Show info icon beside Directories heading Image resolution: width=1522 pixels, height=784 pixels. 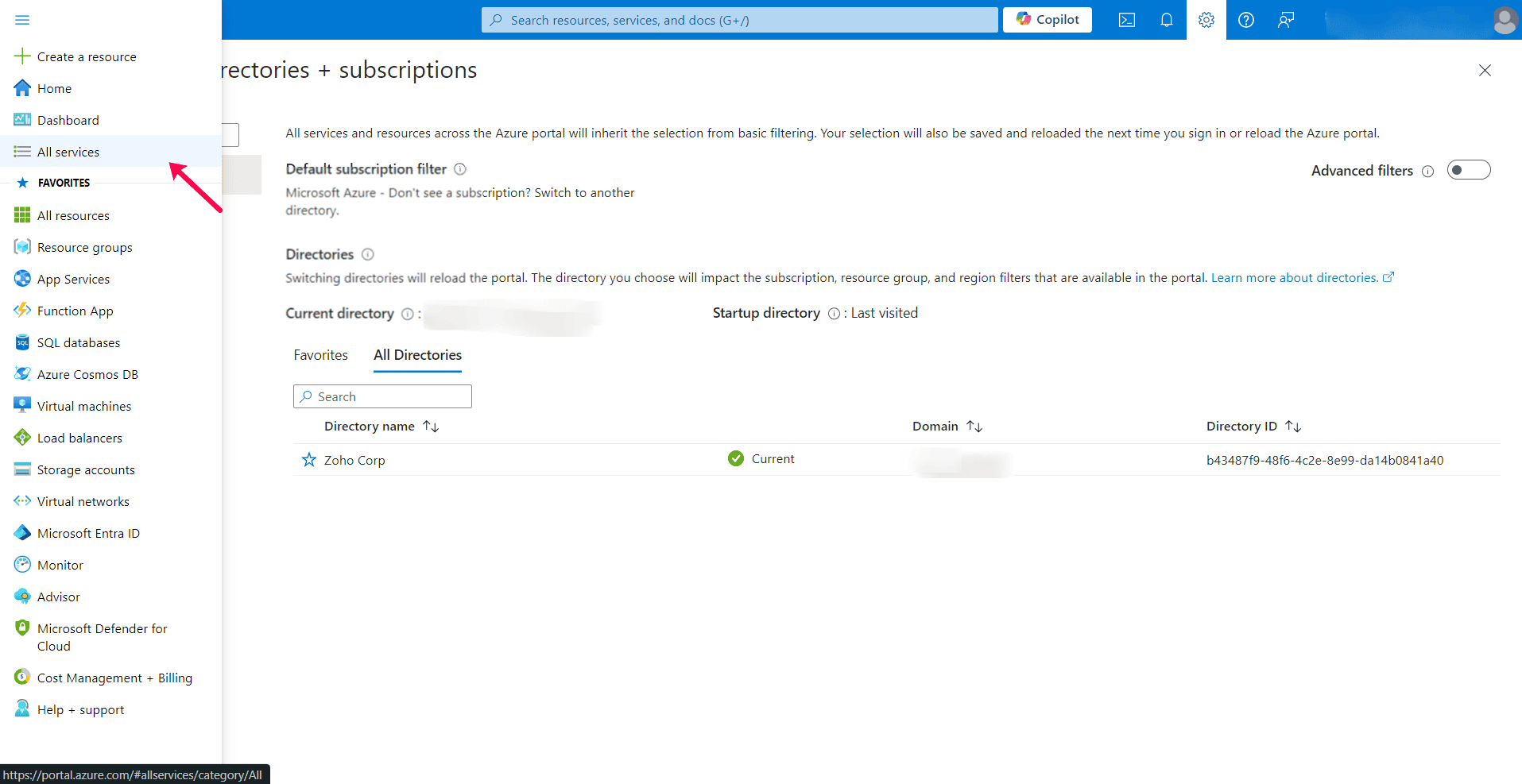click(x=368, y=254)
